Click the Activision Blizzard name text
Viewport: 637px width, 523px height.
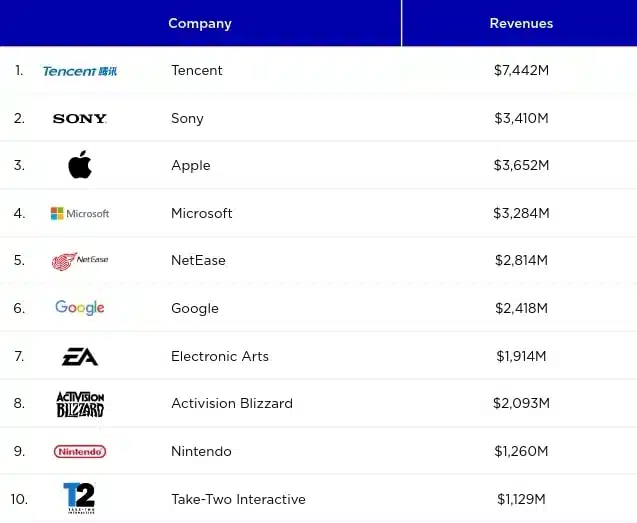pyautogui.click(x=232, y=404)
